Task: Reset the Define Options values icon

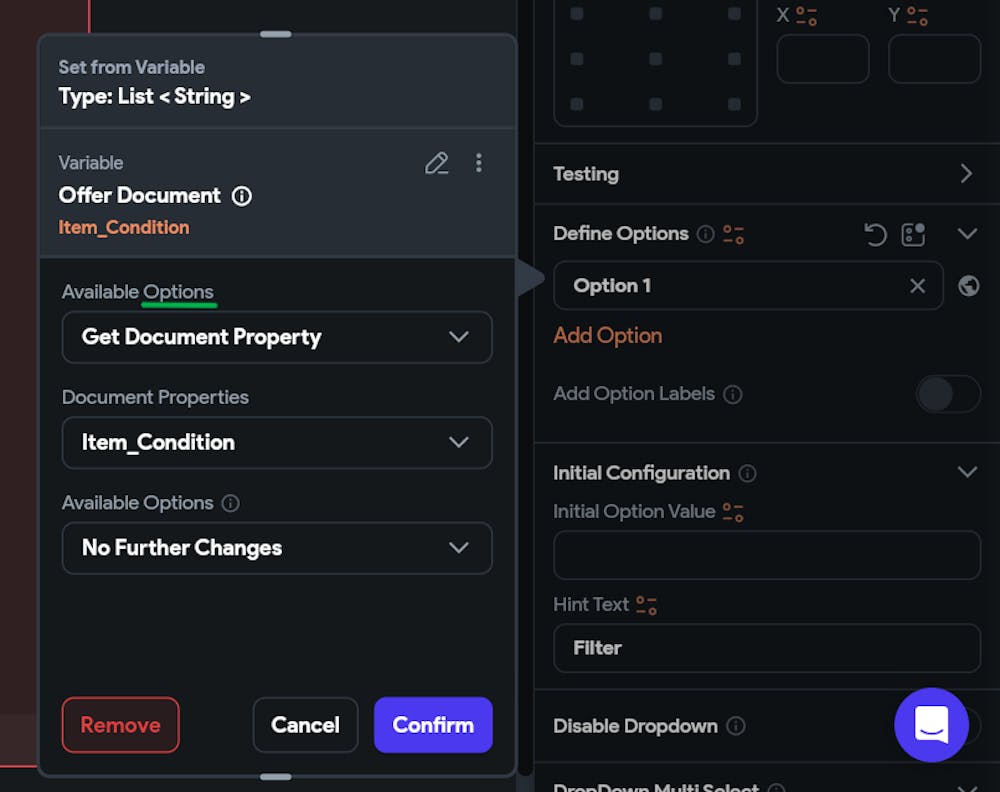Action: point(875,234)
